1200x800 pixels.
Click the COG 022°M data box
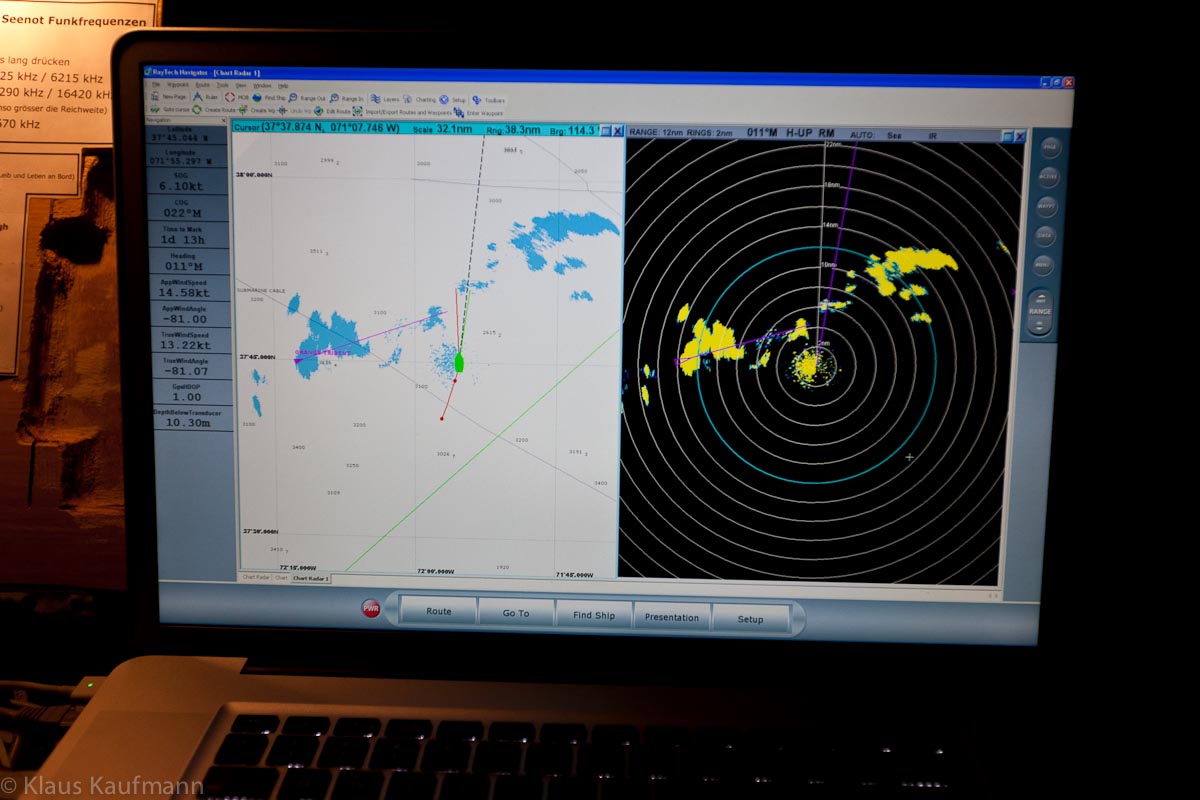coord(188,208)
